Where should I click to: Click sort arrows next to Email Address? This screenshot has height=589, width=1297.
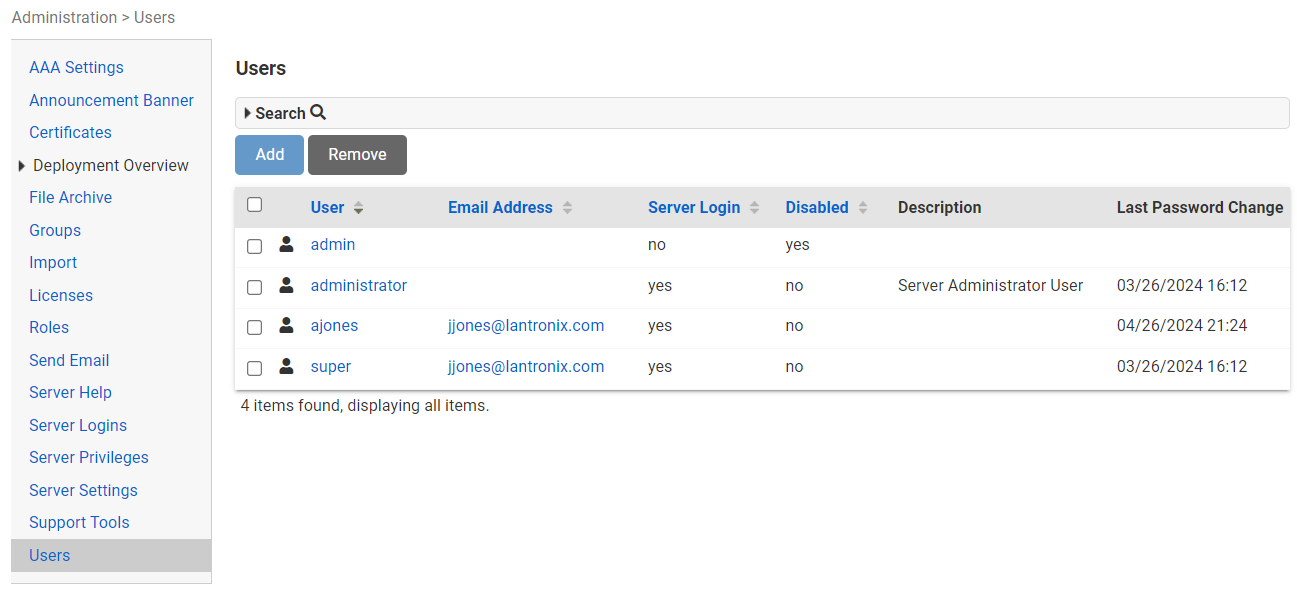pos(567,208)
